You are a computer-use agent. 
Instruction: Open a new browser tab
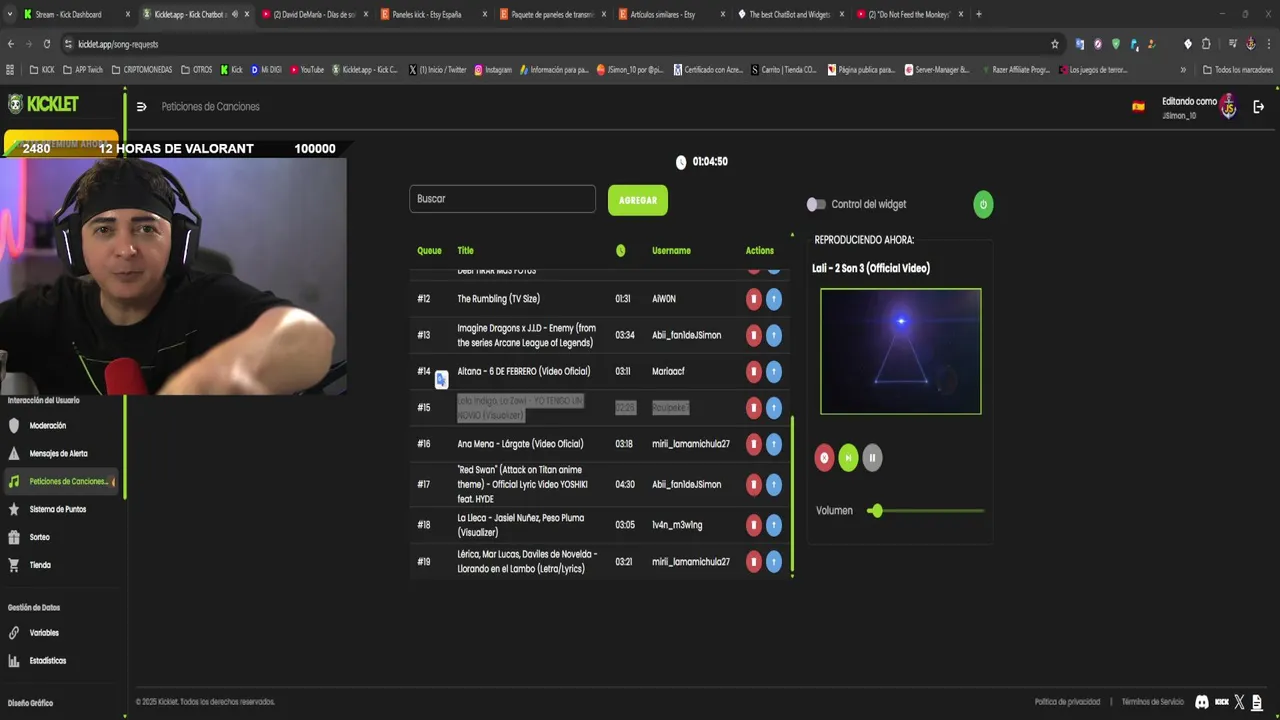(x=978, y=14)
